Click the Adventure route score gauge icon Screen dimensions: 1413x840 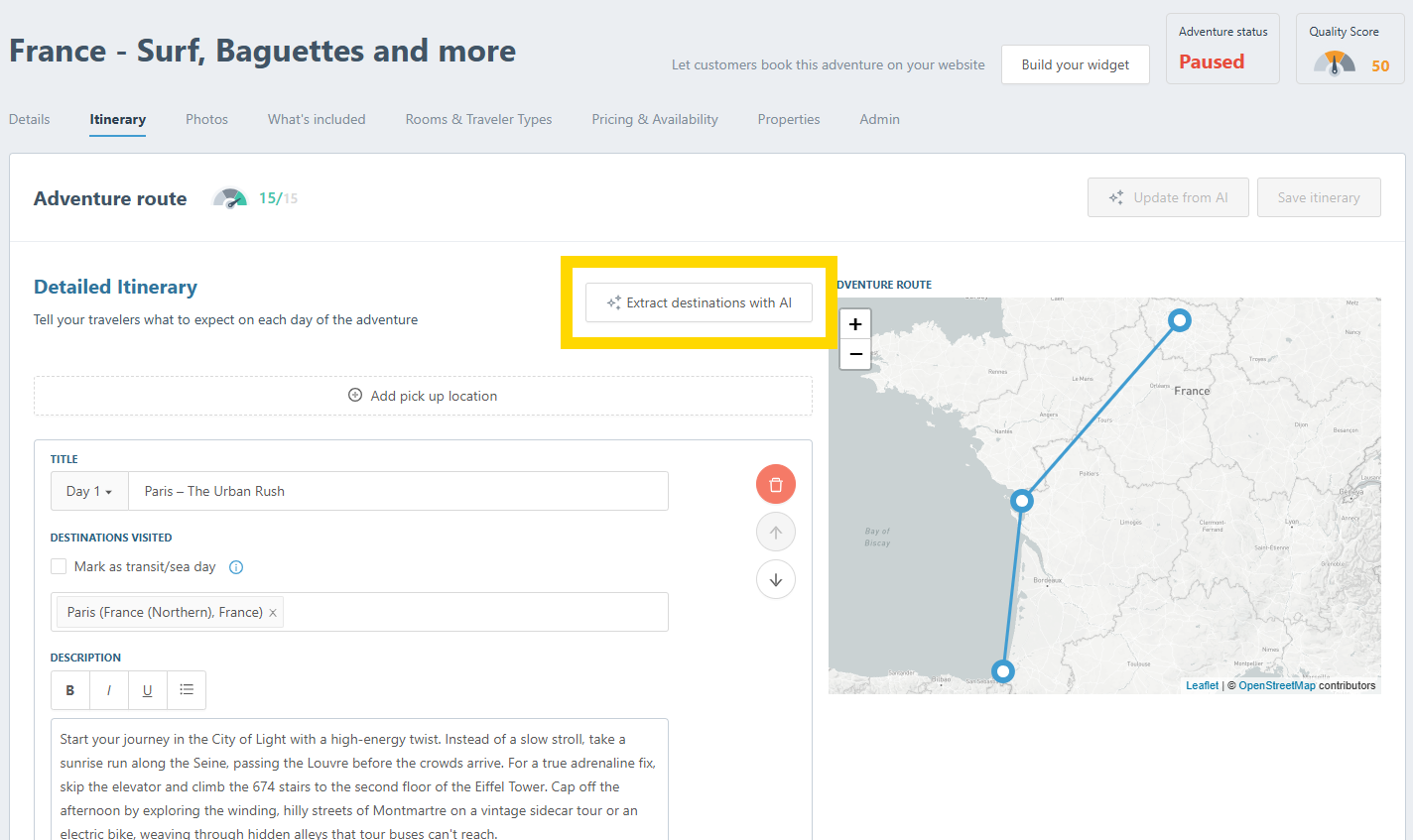[230, 198]
